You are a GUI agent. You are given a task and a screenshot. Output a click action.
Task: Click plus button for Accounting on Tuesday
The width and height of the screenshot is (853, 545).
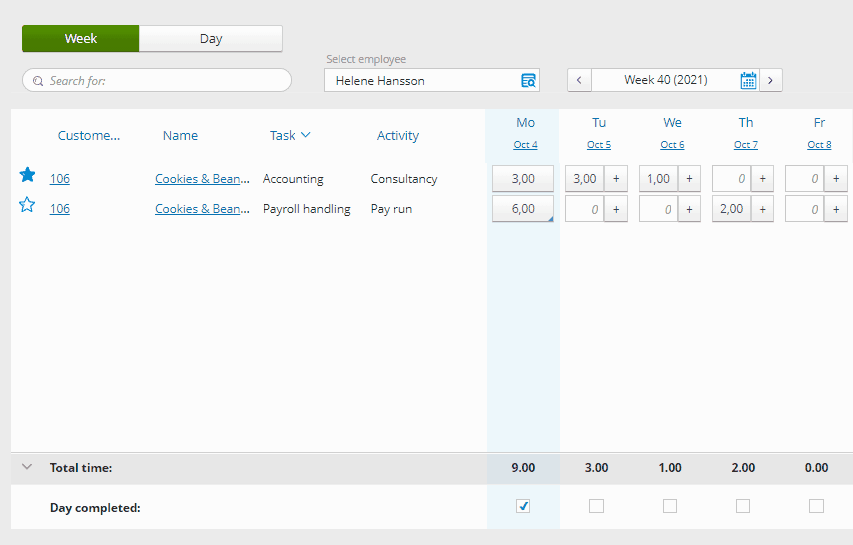pos(616,179)
